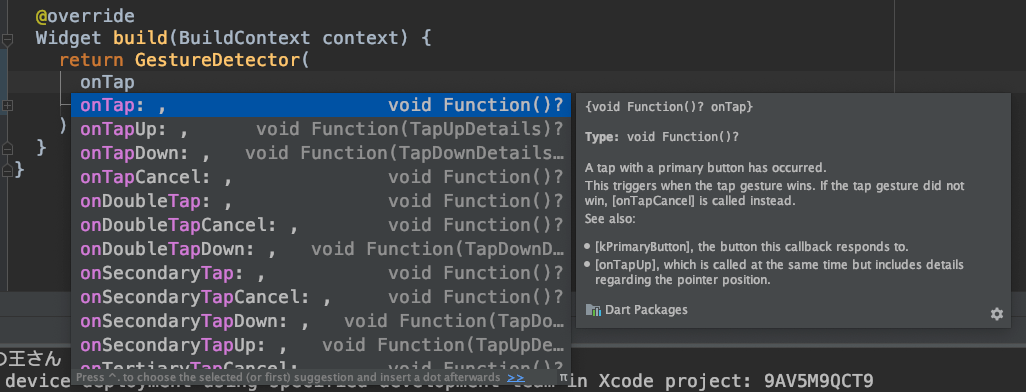Select onSecondaryTapCancel entry
The width and height of the screenshot is (1026, 392).
321,297
